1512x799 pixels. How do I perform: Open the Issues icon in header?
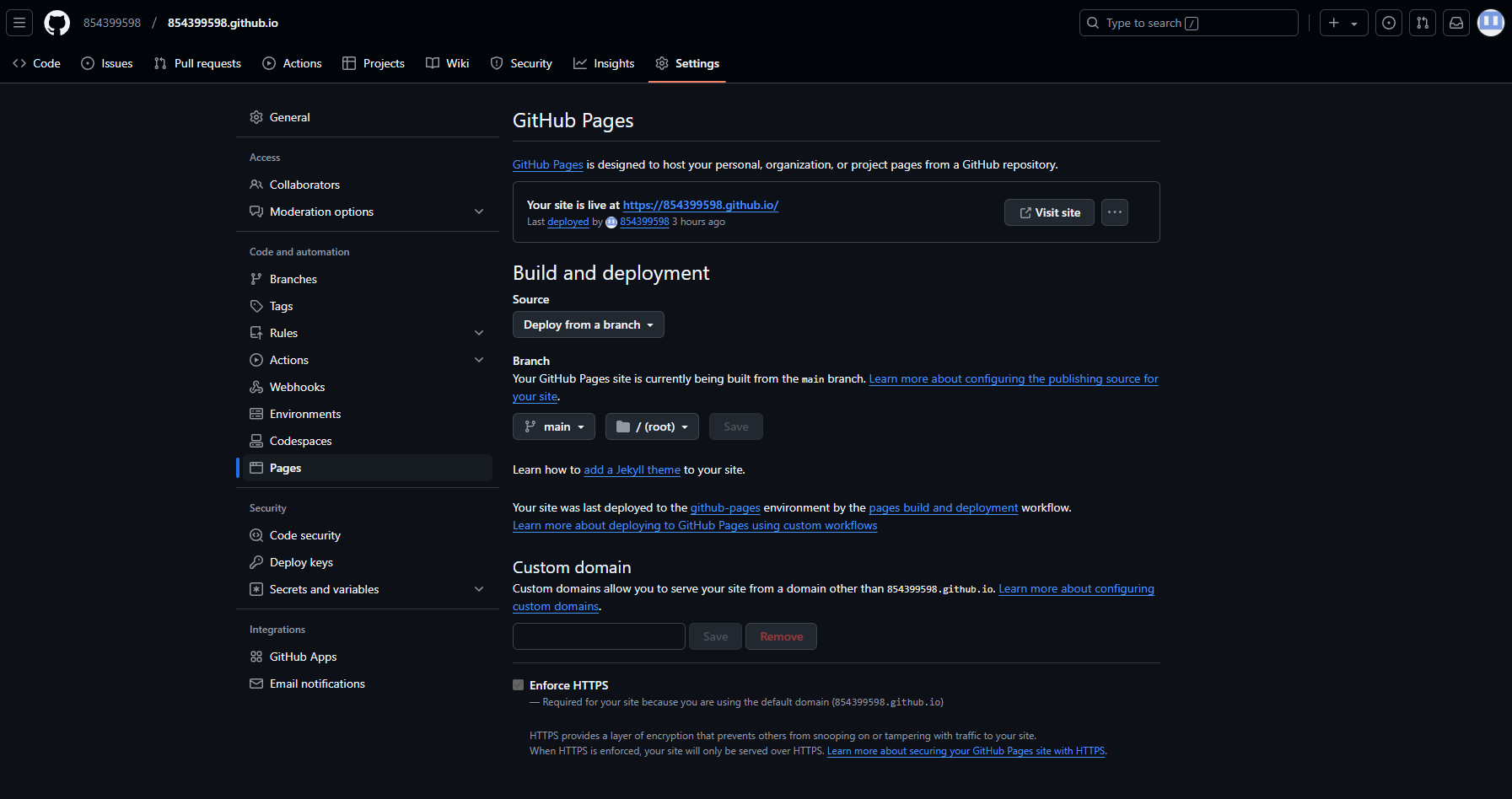pyautogui.click(x=1389, y=23)
